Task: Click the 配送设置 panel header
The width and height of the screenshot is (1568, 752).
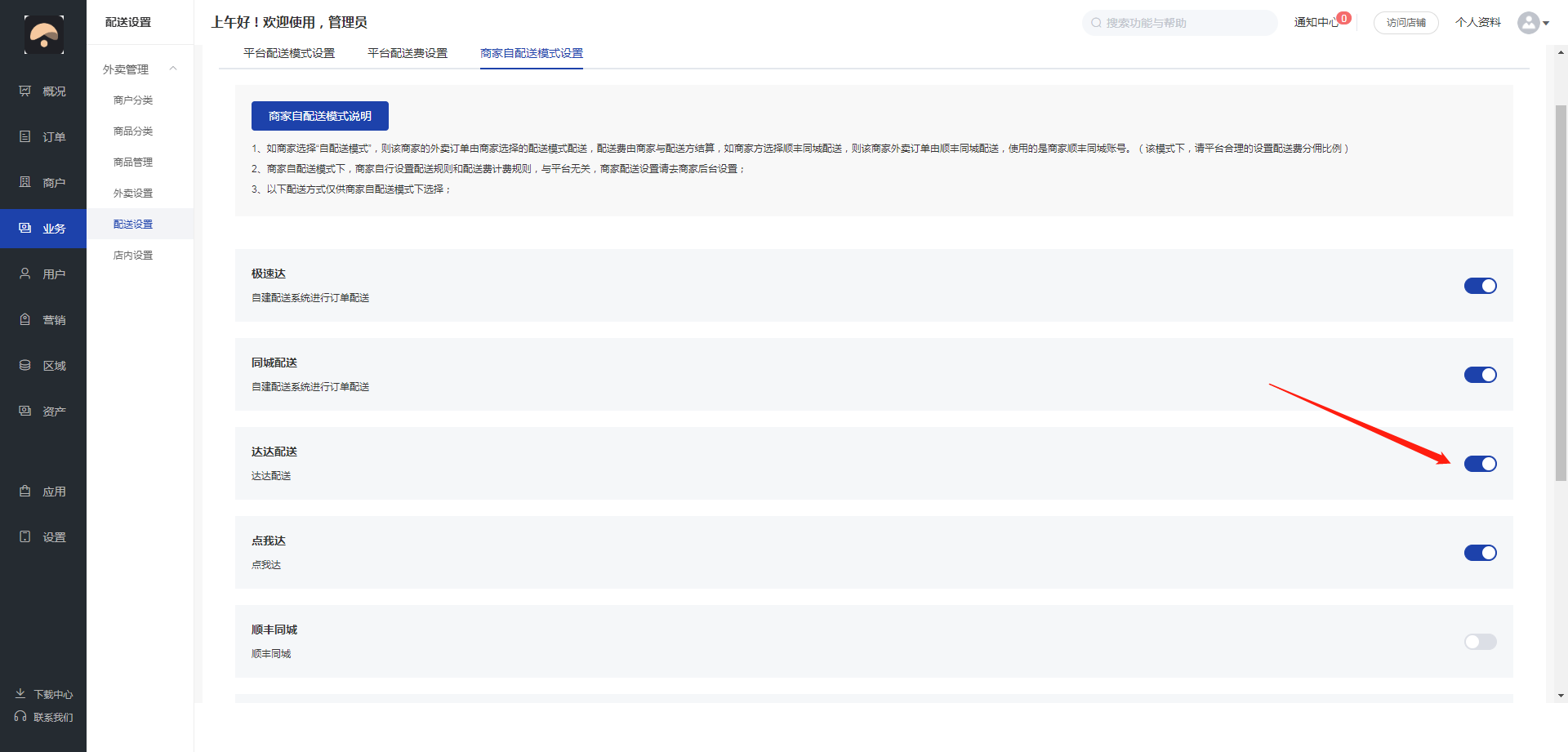Action: (128, 22)
